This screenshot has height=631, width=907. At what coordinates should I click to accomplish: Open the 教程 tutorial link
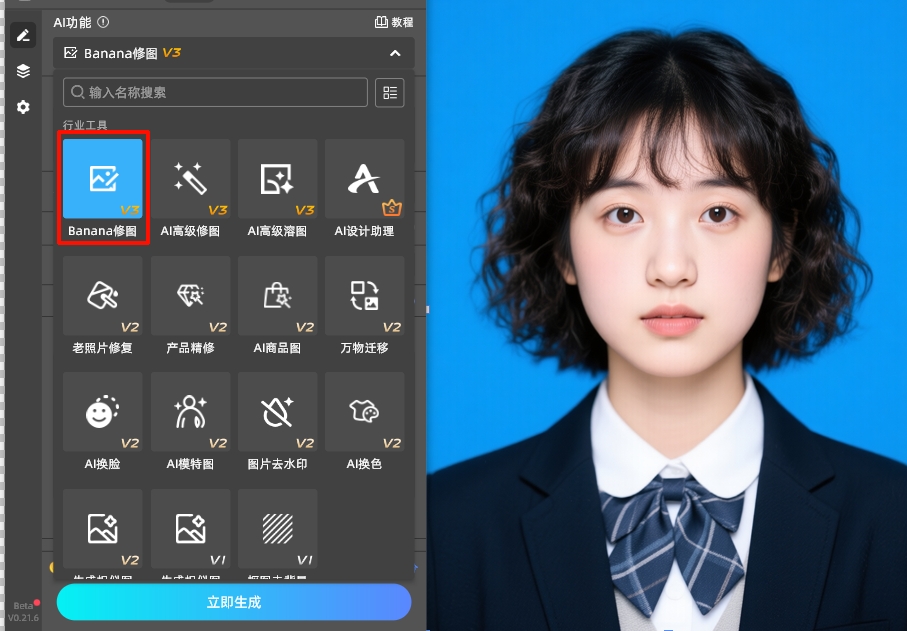393,22
